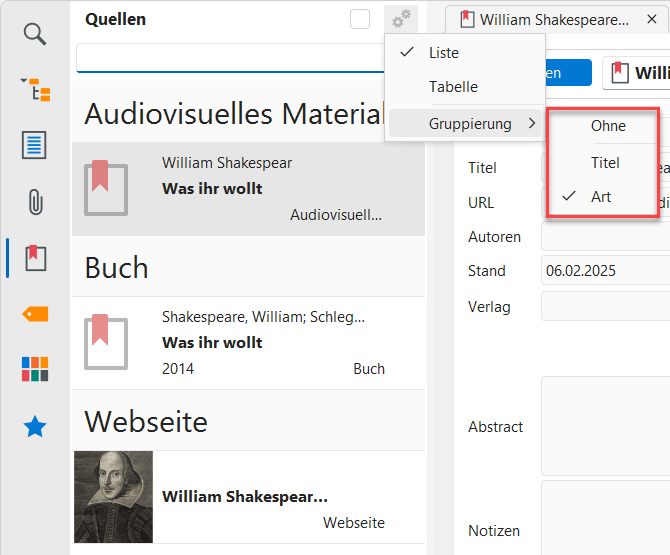Select the Shakespeare portrait thumbnail

pos(113,496)
